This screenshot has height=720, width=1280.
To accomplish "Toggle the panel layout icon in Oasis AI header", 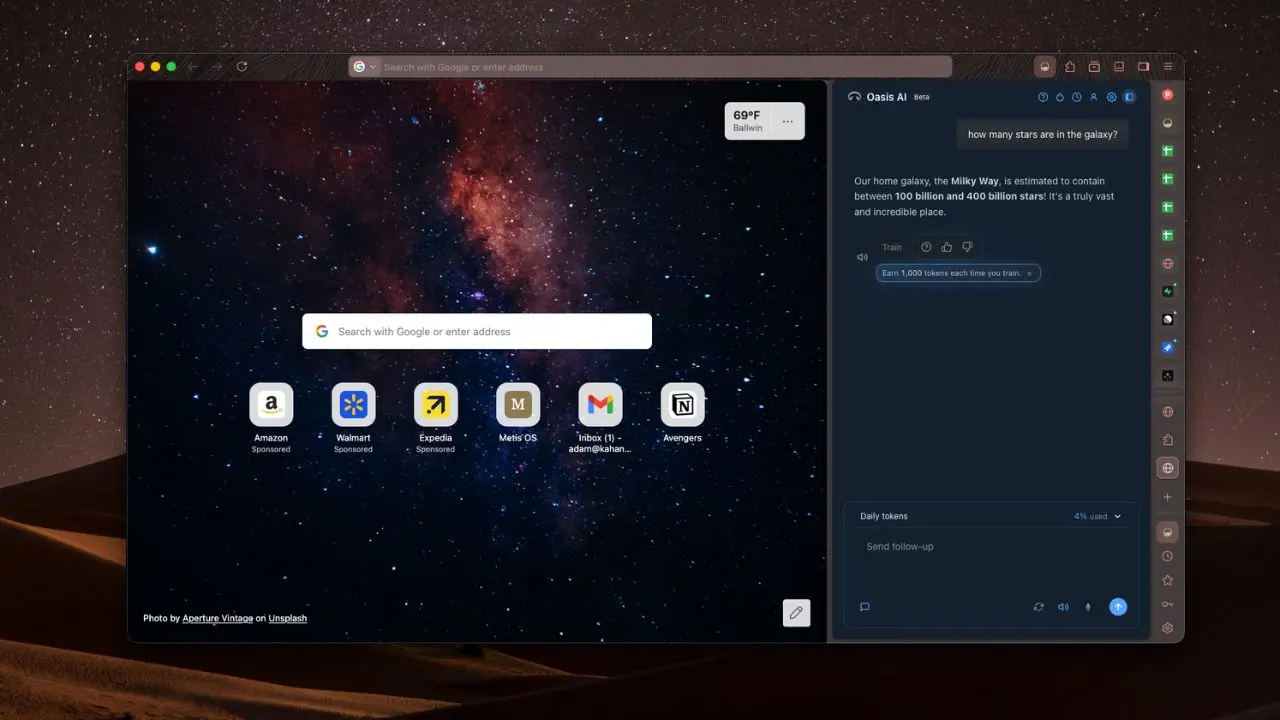I will point(1129,97).
